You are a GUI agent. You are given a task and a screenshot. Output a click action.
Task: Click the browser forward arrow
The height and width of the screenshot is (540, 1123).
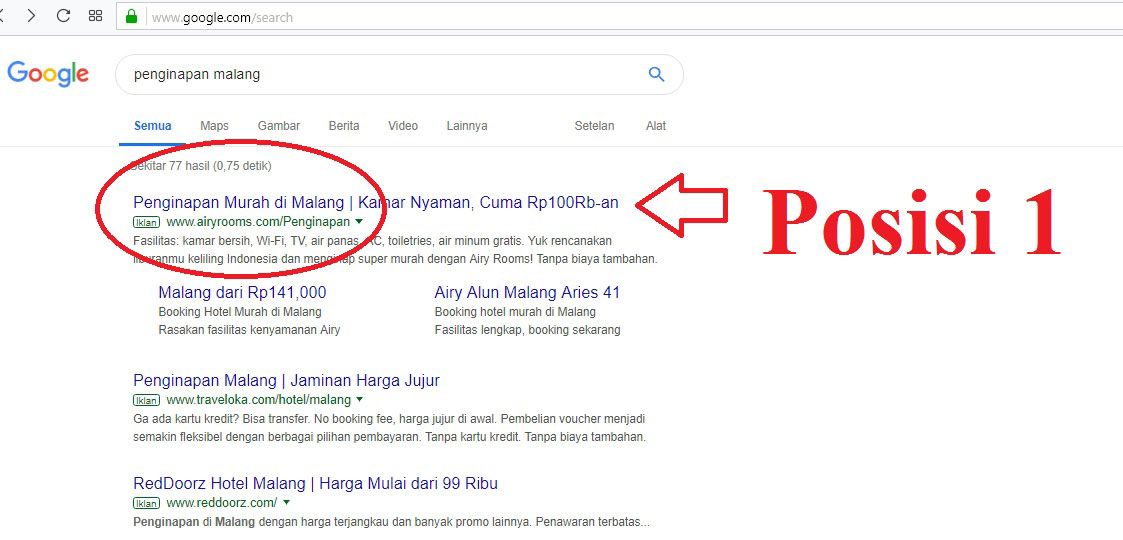tap(31, 16)
